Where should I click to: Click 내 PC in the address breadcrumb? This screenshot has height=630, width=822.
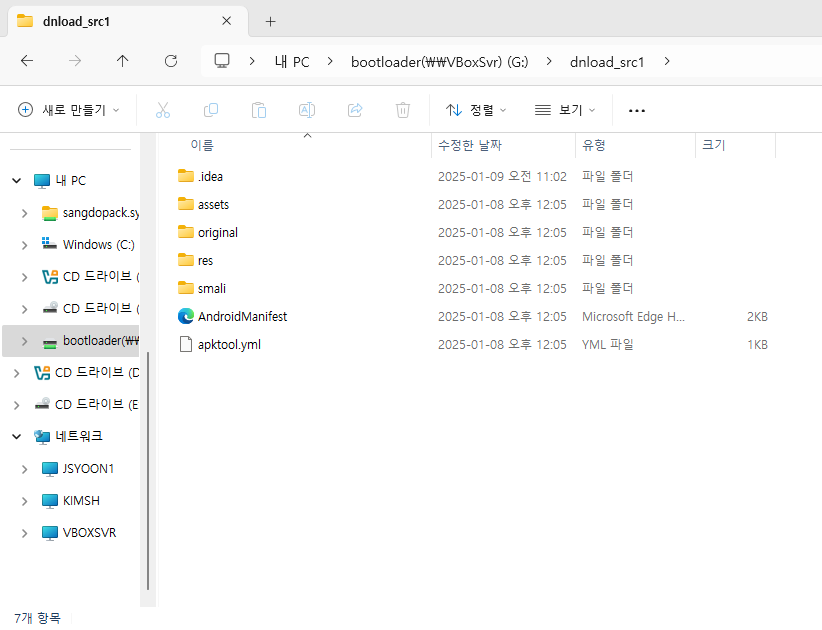(292, 61)
